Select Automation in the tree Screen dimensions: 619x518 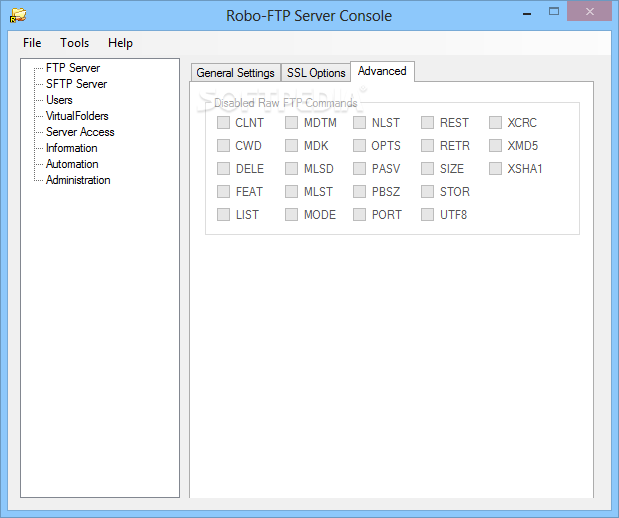(72, 164)
